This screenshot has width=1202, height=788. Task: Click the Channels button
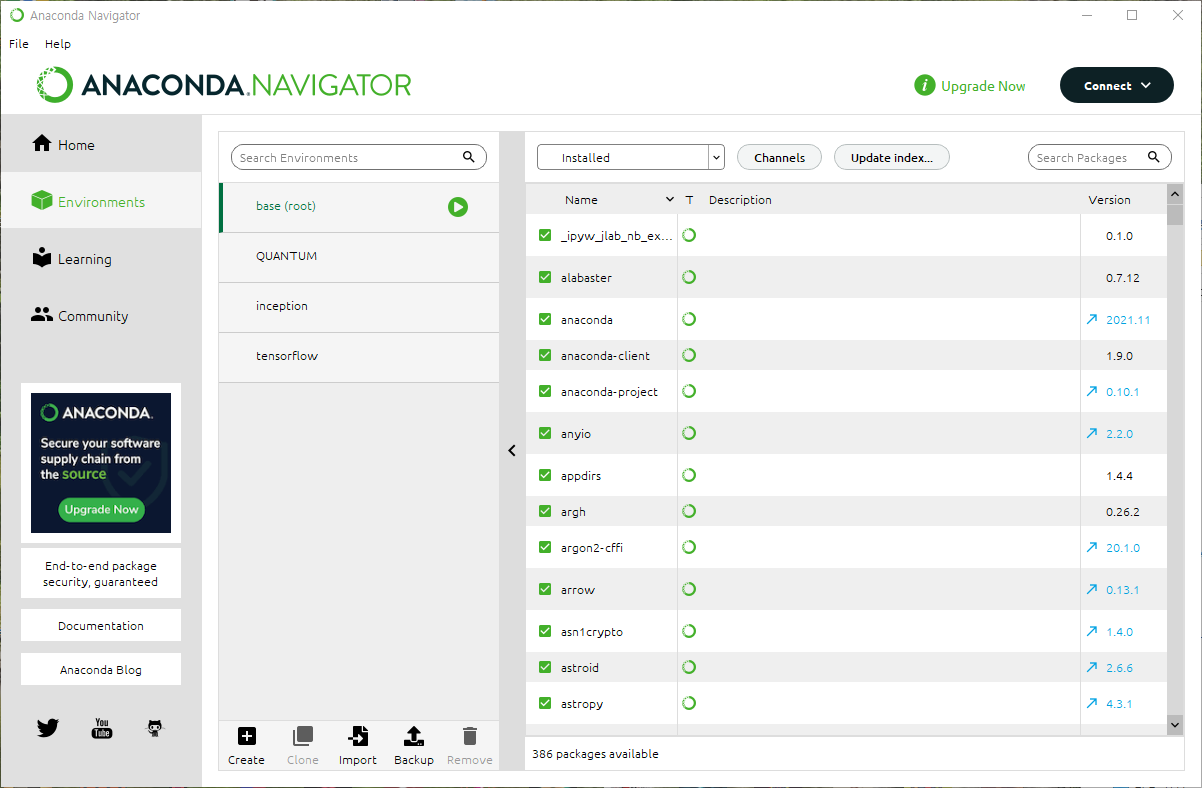click(x=779, y=157)
